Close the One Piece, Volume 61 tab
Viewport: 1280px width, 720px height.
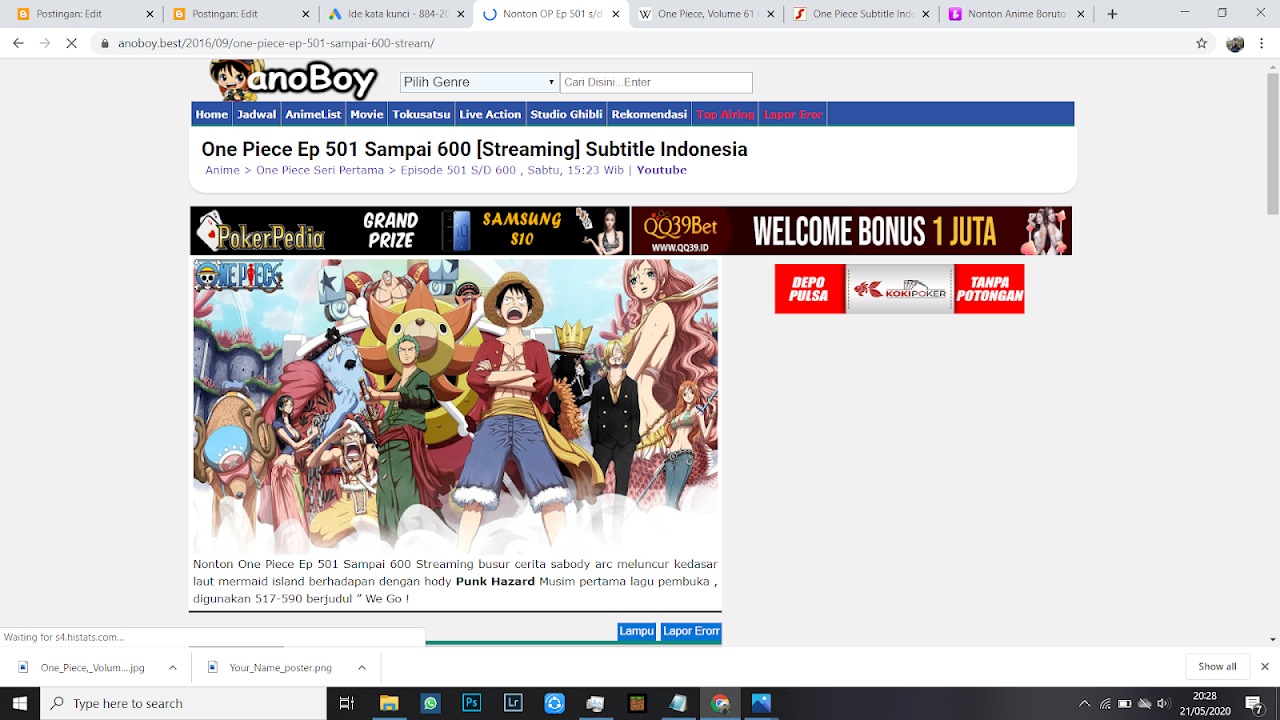(770, 14)
